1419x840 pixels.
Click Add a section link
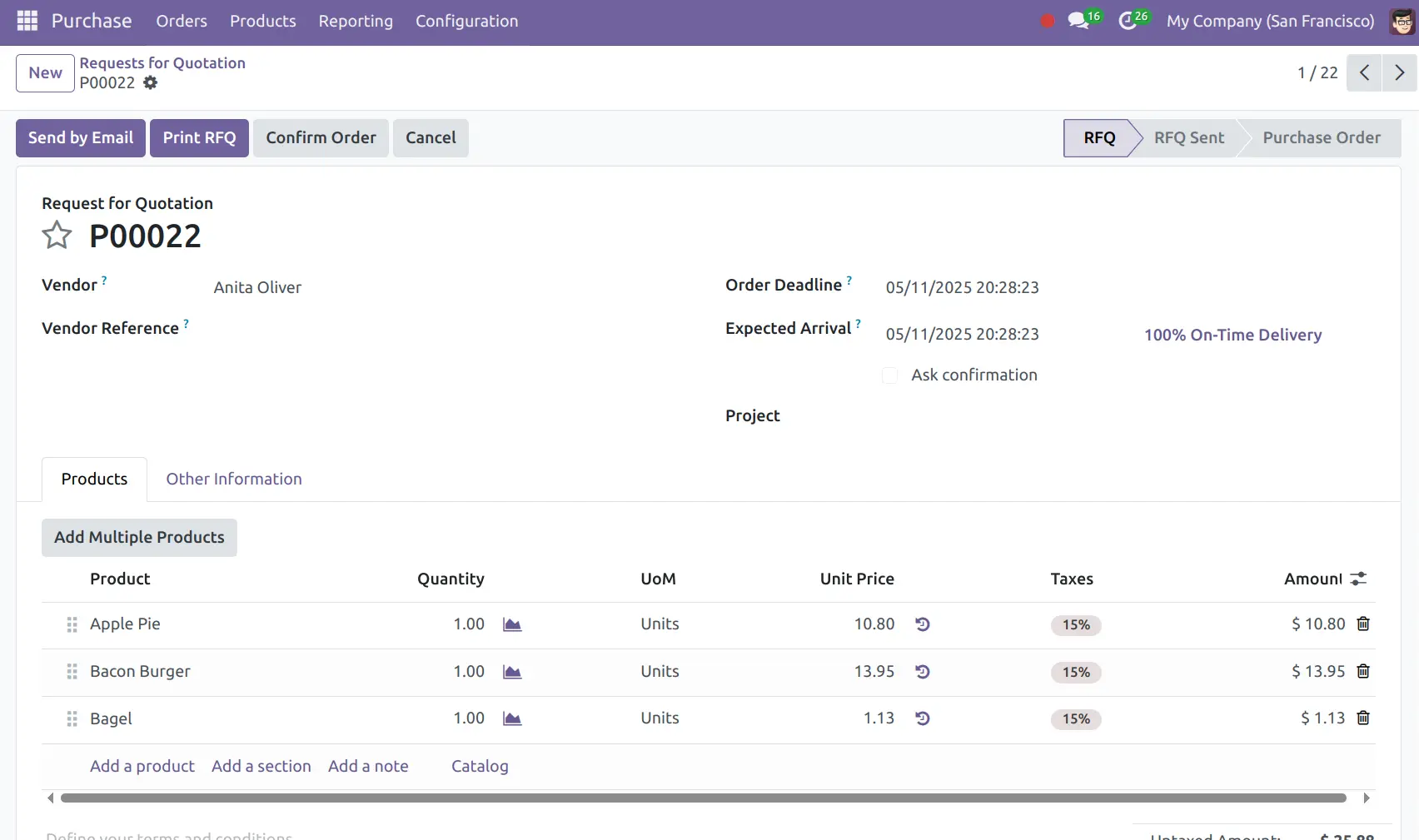(261, 766)
